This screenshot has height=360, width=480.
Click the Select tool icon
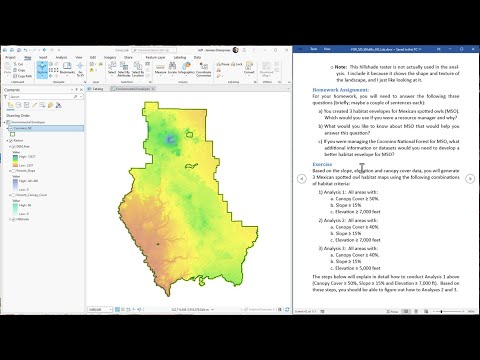pyautogui.click(x=112, y=68)
